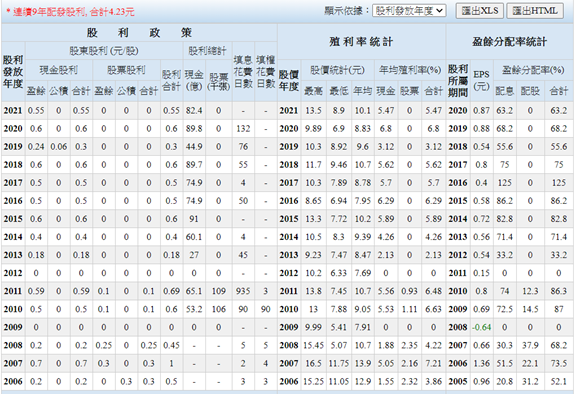576x394 pixels.
Task: Click the 年均殖利率(%) column header
Action: 410,70
